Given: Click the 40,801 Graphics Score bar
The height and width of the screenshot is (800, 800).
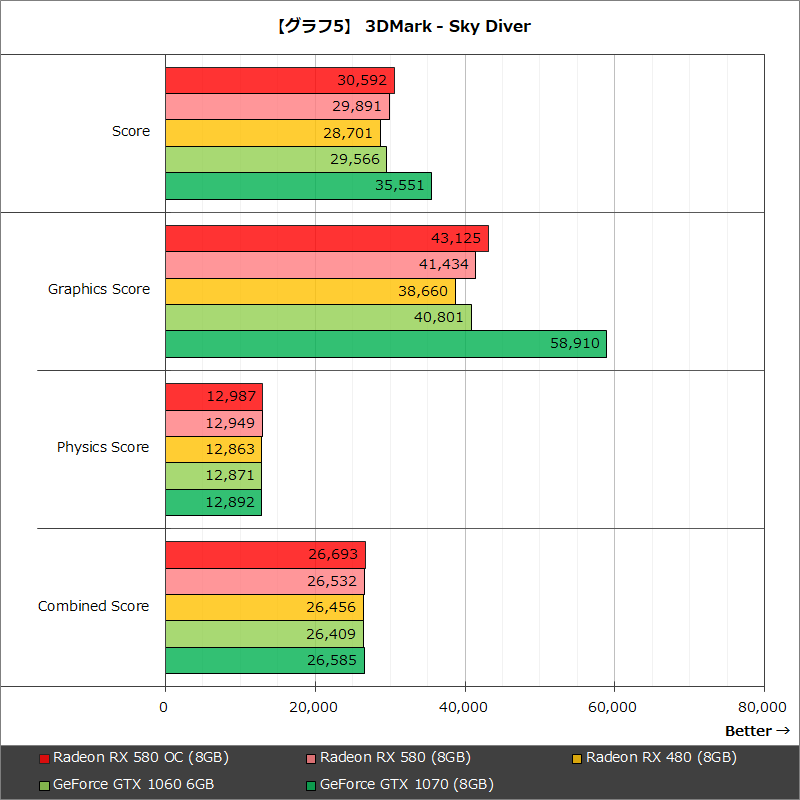Looking at the screenshot, I should point(318,317).
